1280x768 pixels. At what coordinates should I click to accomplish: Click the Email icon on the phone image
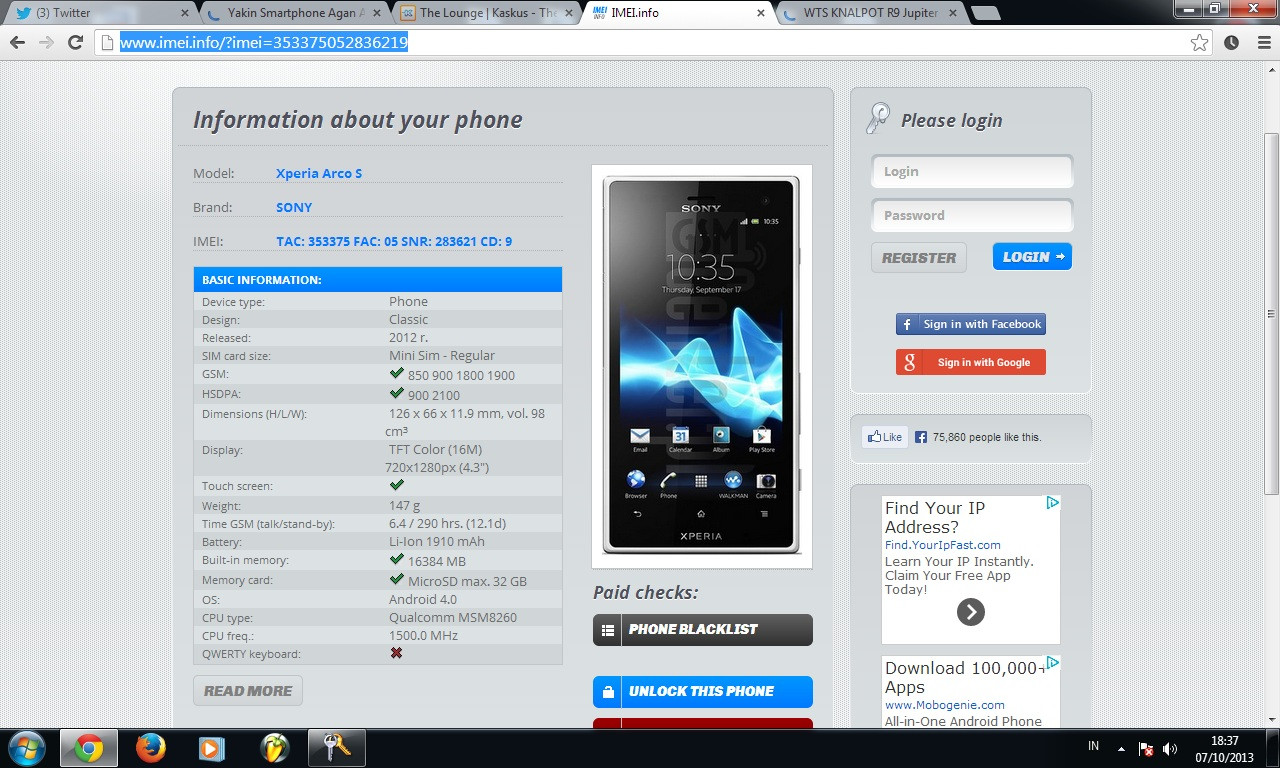pyautogui.click(x=640, y=438)
